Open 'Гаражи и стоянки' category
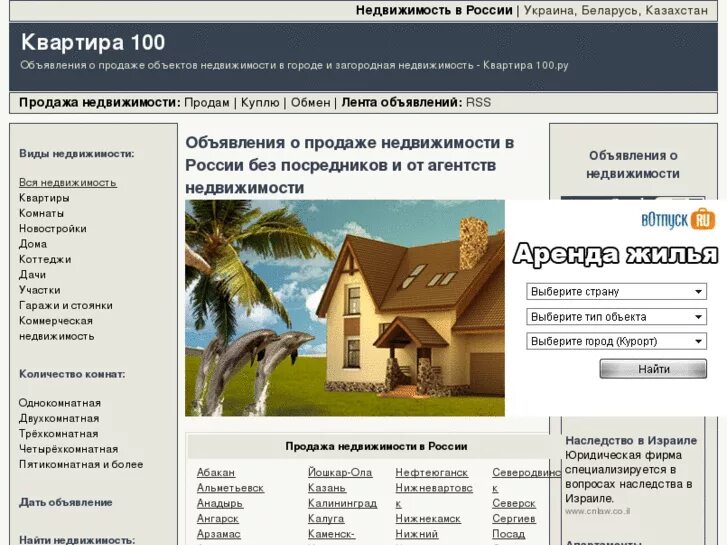 click(66, 305)
